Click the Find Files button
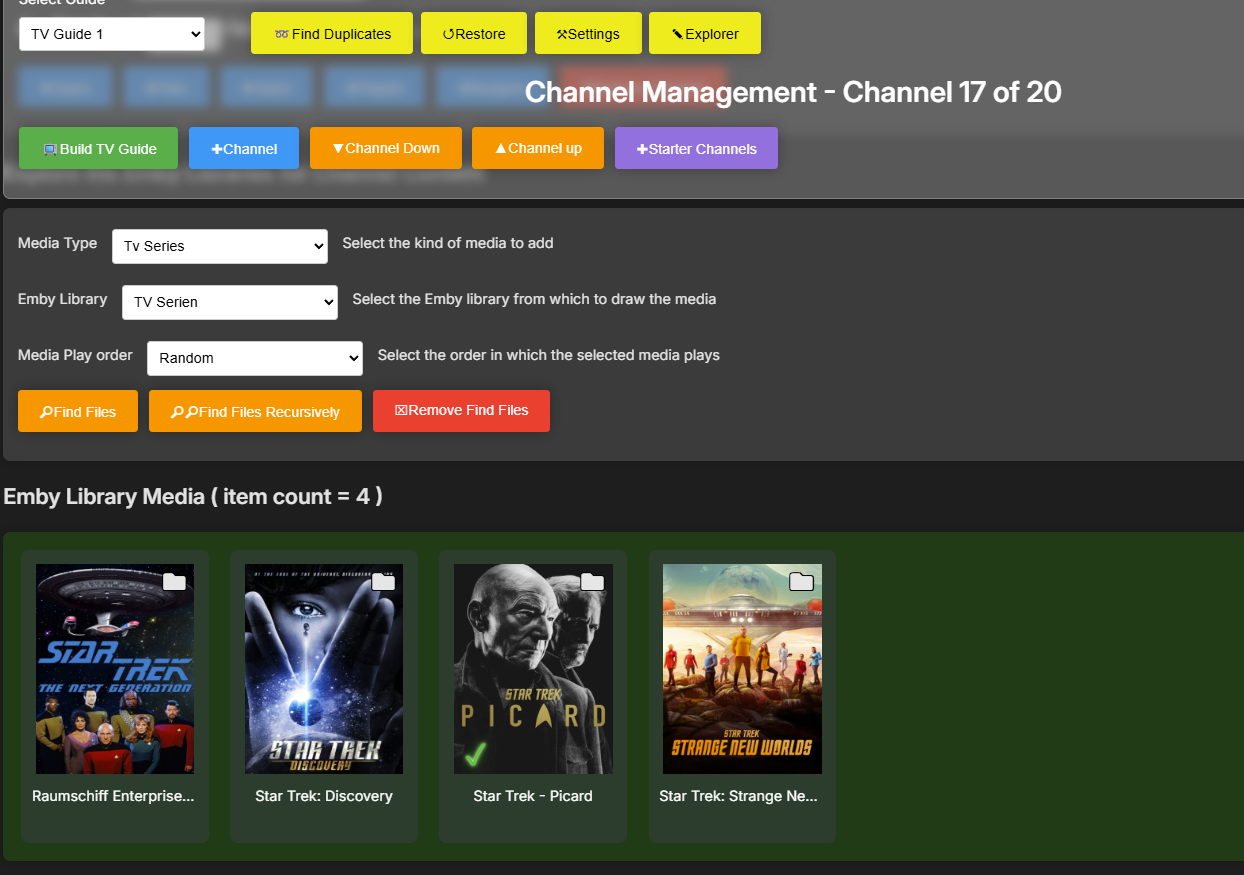 pyautogui.click(x=78, y=411)
